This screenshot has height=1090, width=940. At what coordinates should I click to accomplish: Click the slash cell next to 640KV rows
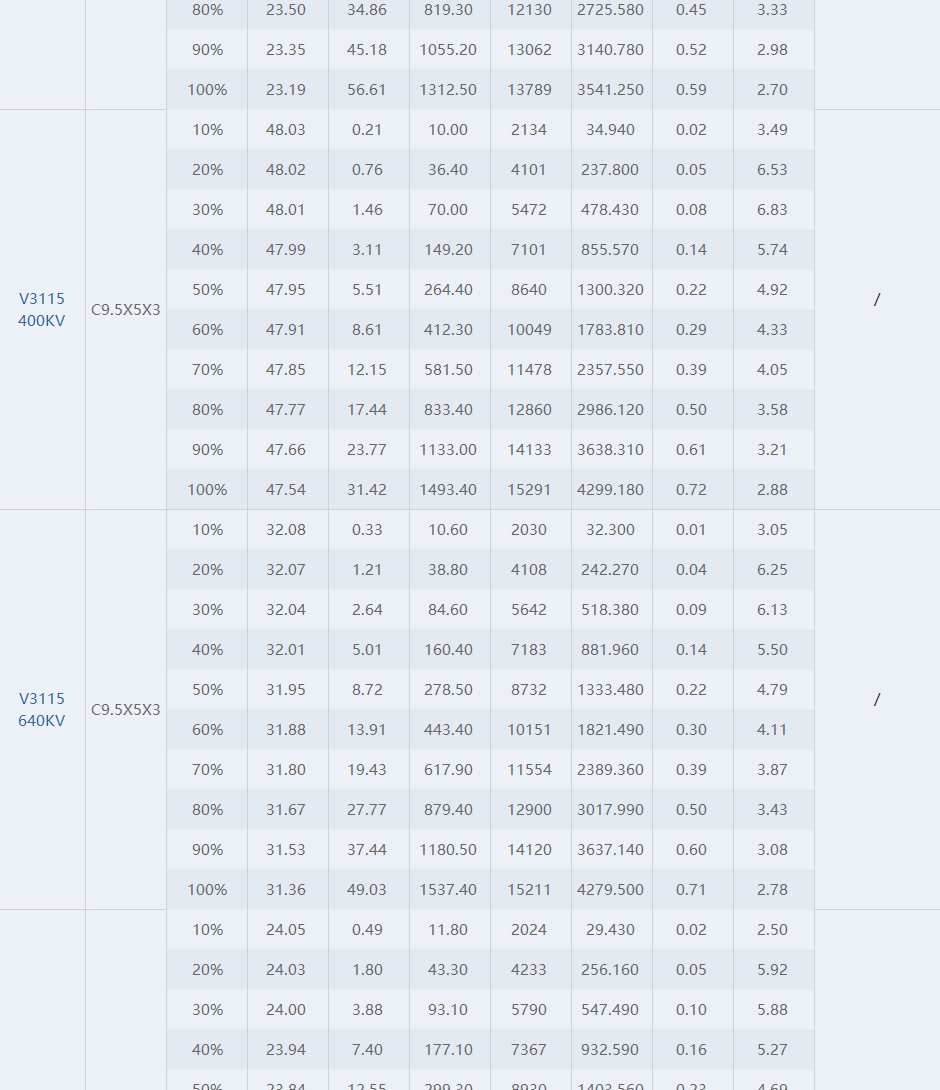[x=877, y=699]
